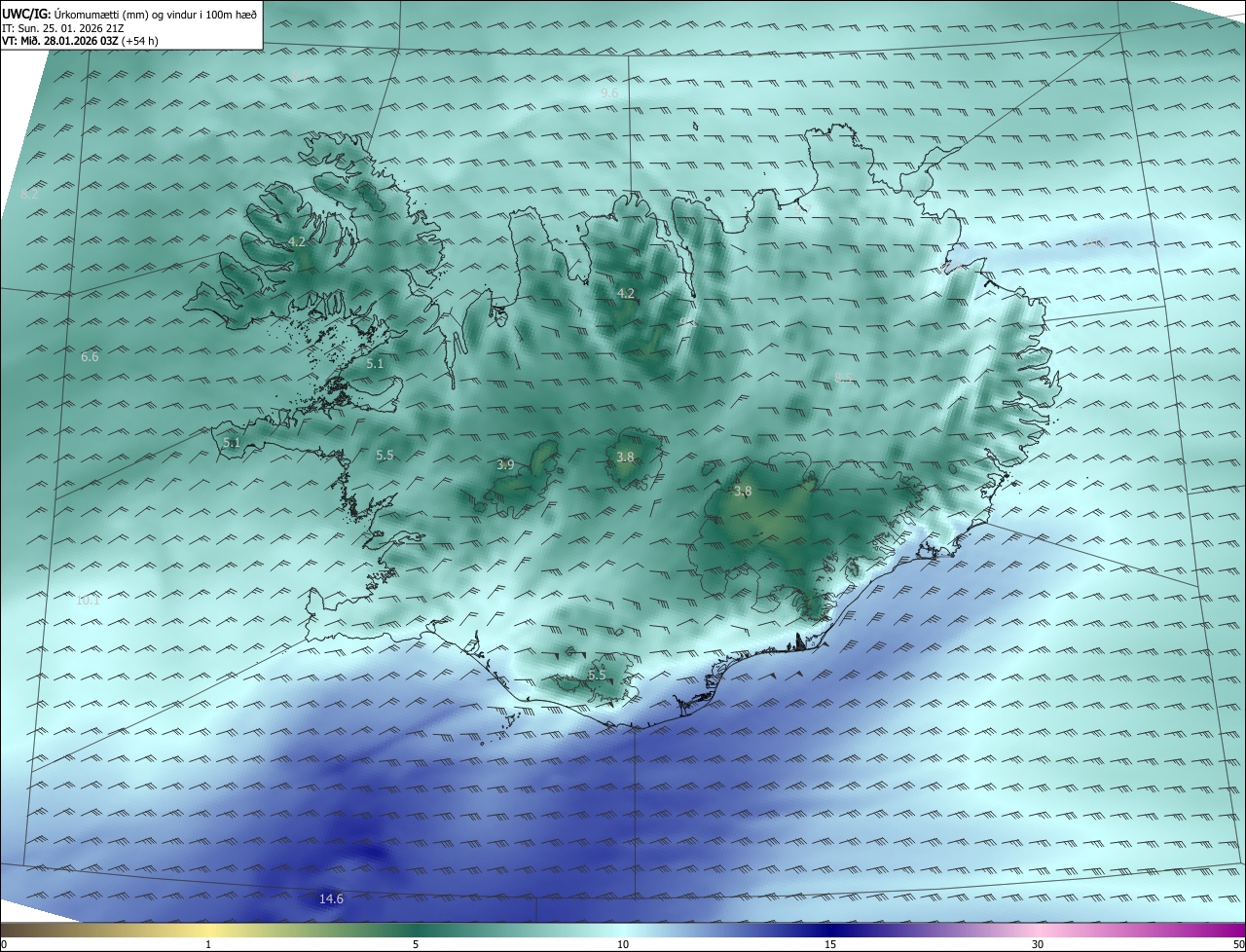Screen dimensions: 1246x952
Task: Click the 15 tick on the color scale
Action: pos(830,944)
